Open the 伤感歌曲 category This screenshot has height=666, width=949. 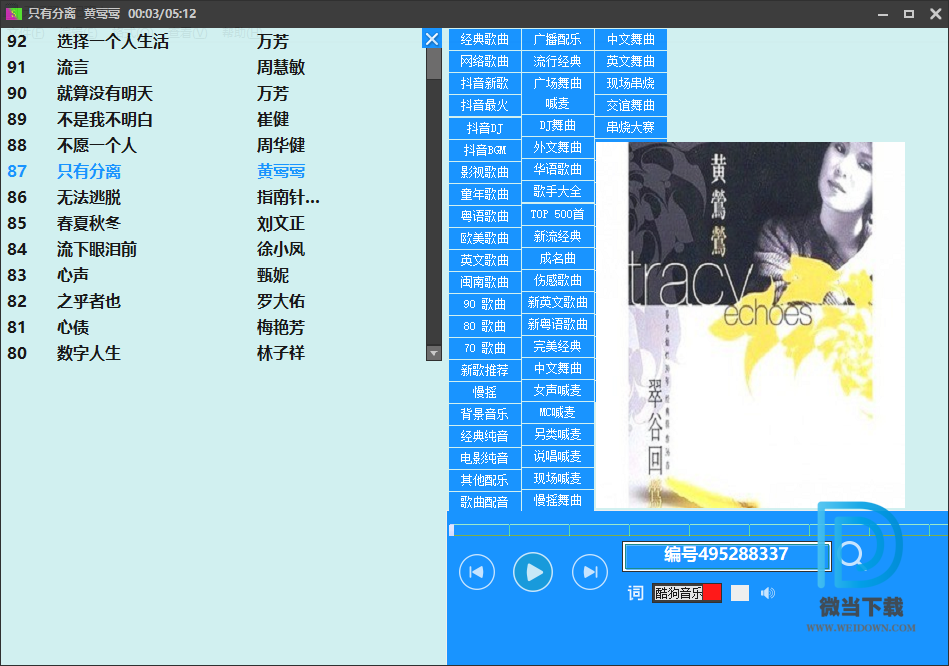[x=557, y=280]
